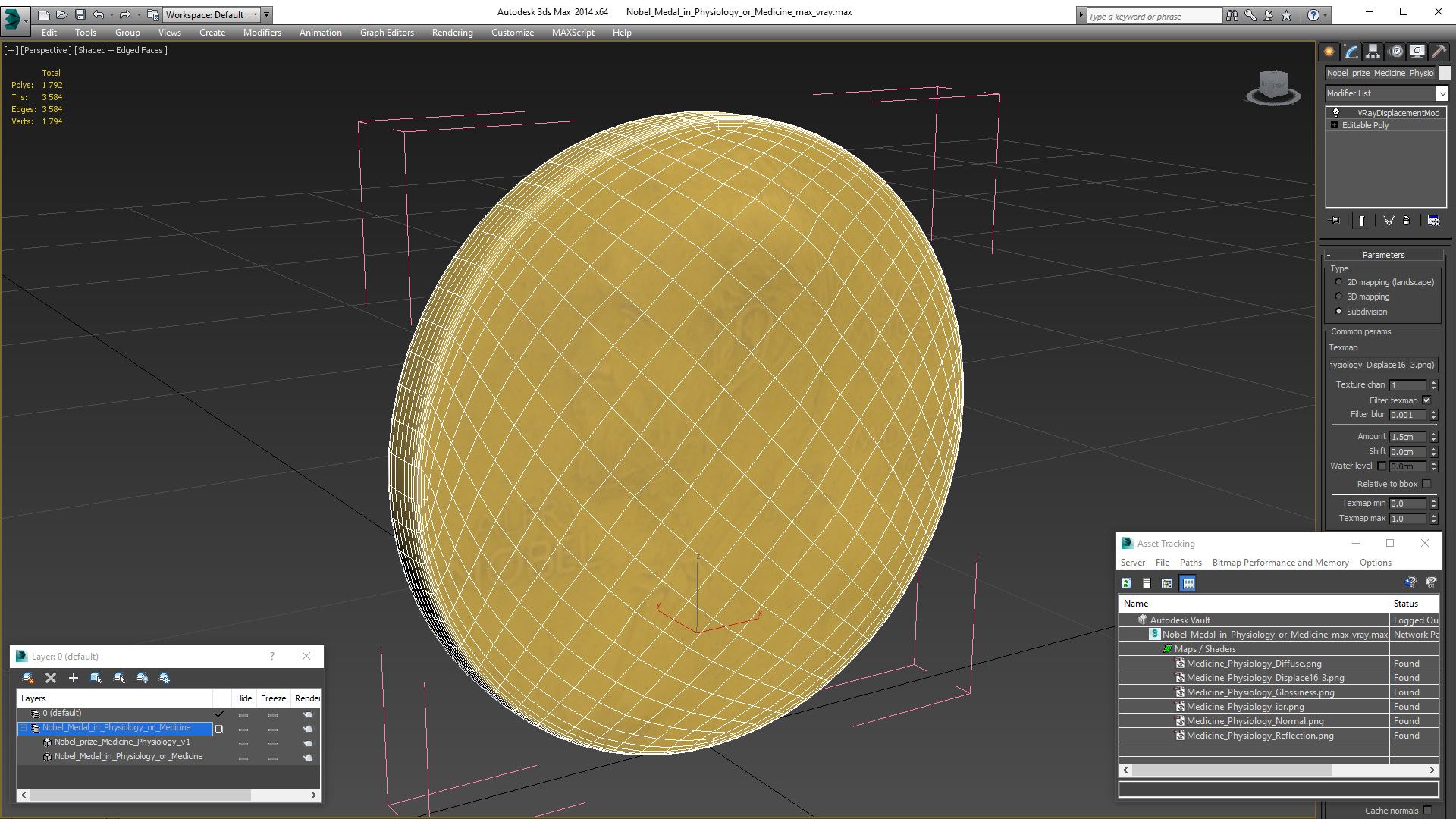Click Refresh icon in Asset Tracking toolbar

point(1126,583)
